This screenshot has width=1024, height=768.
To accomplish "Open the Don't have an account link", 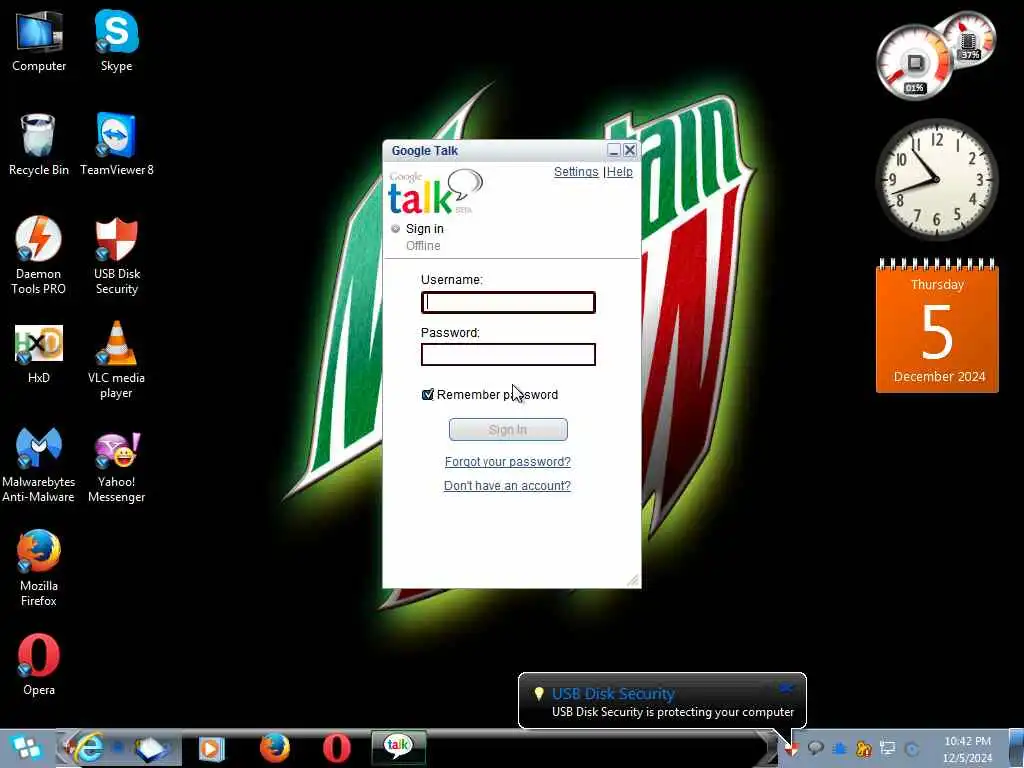I will click(507, 486).
